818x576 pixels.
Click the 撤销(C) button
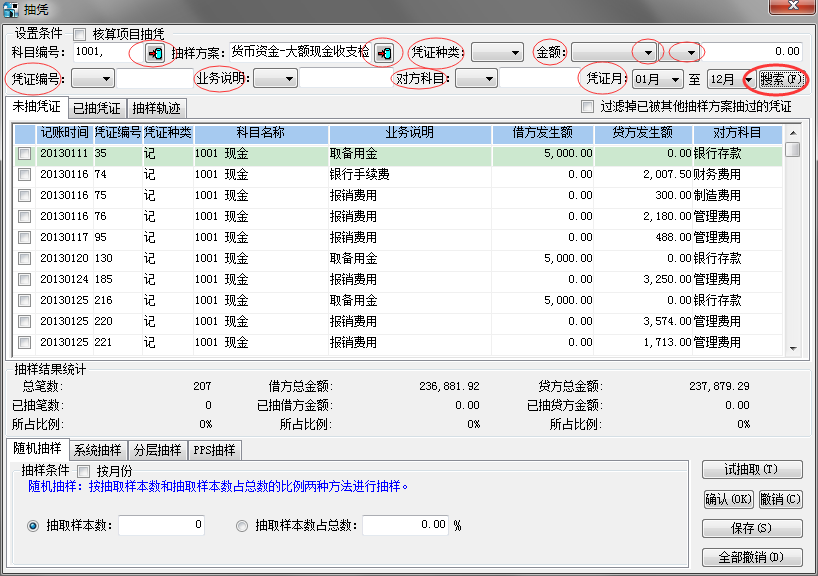780,499
